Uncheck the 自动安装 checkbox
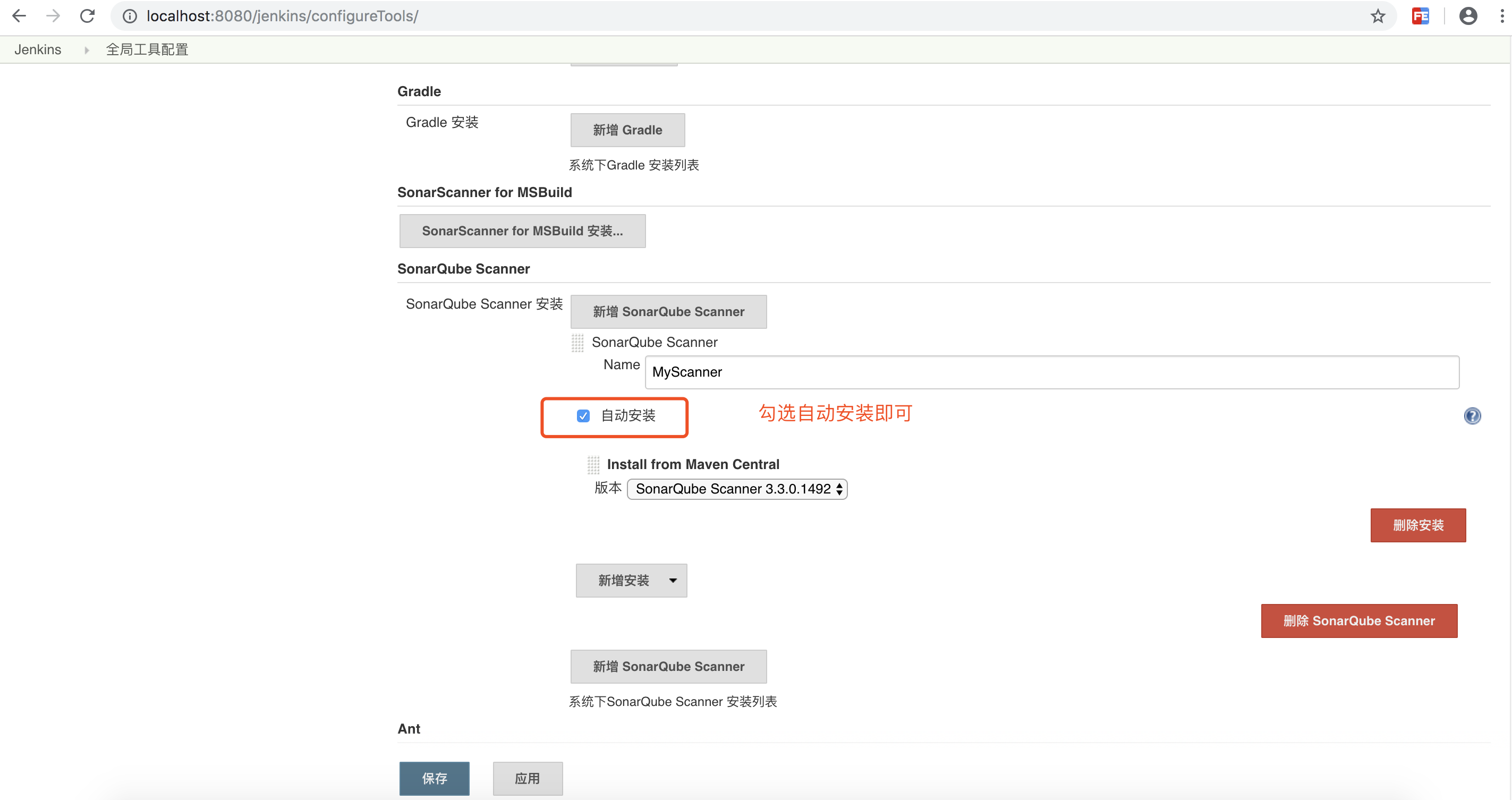 coord(583,416)
